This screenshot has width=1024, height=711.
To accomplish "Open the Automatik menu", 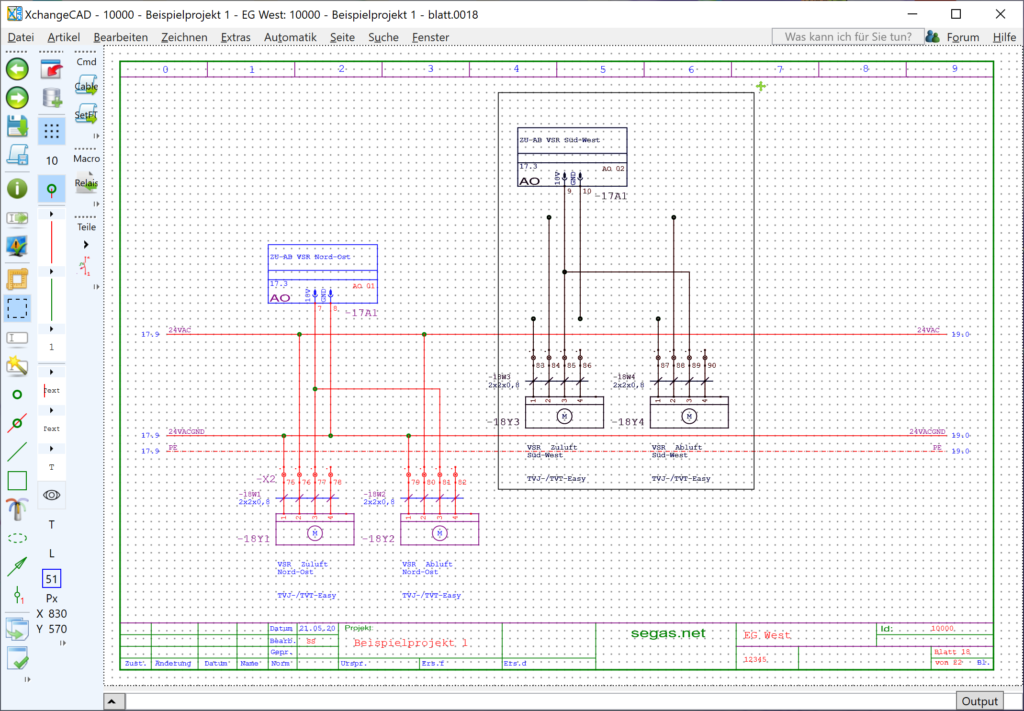I will point(290,37).
